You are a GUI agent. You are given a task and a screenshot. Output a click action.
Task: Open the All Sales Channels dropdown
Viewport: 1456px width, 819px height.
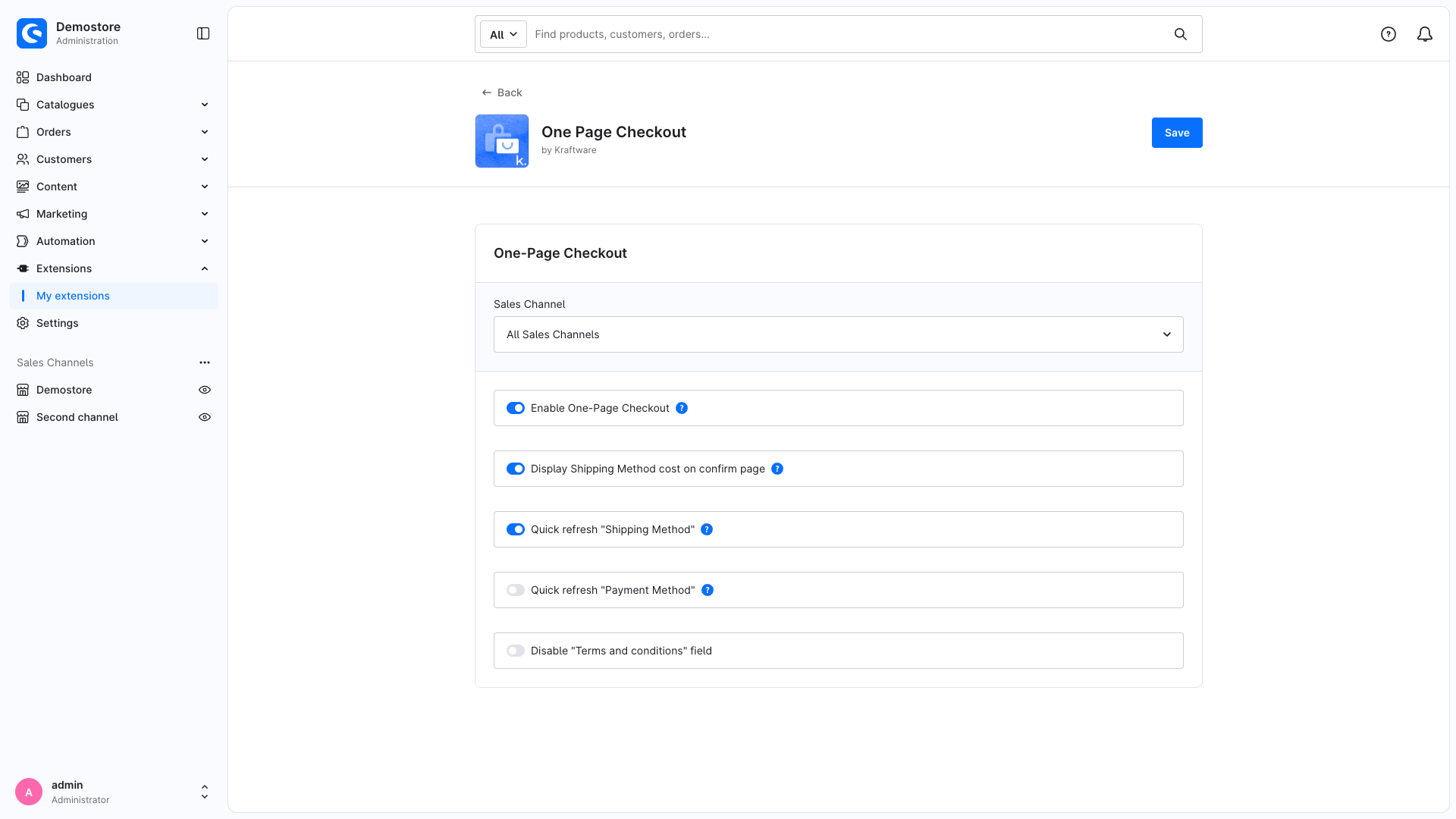(x=839, y=334)
